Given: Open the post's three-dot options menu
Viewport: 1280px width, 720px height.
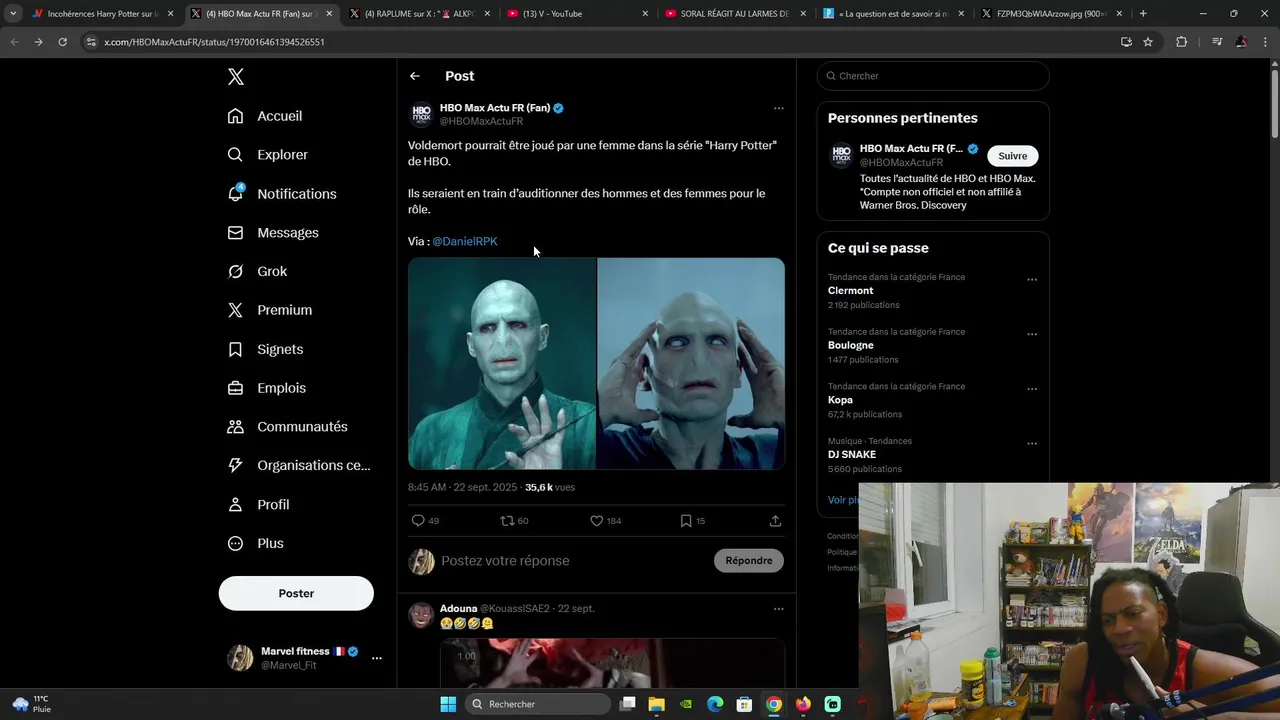Looking at the screenshot, I should (779, 108).
